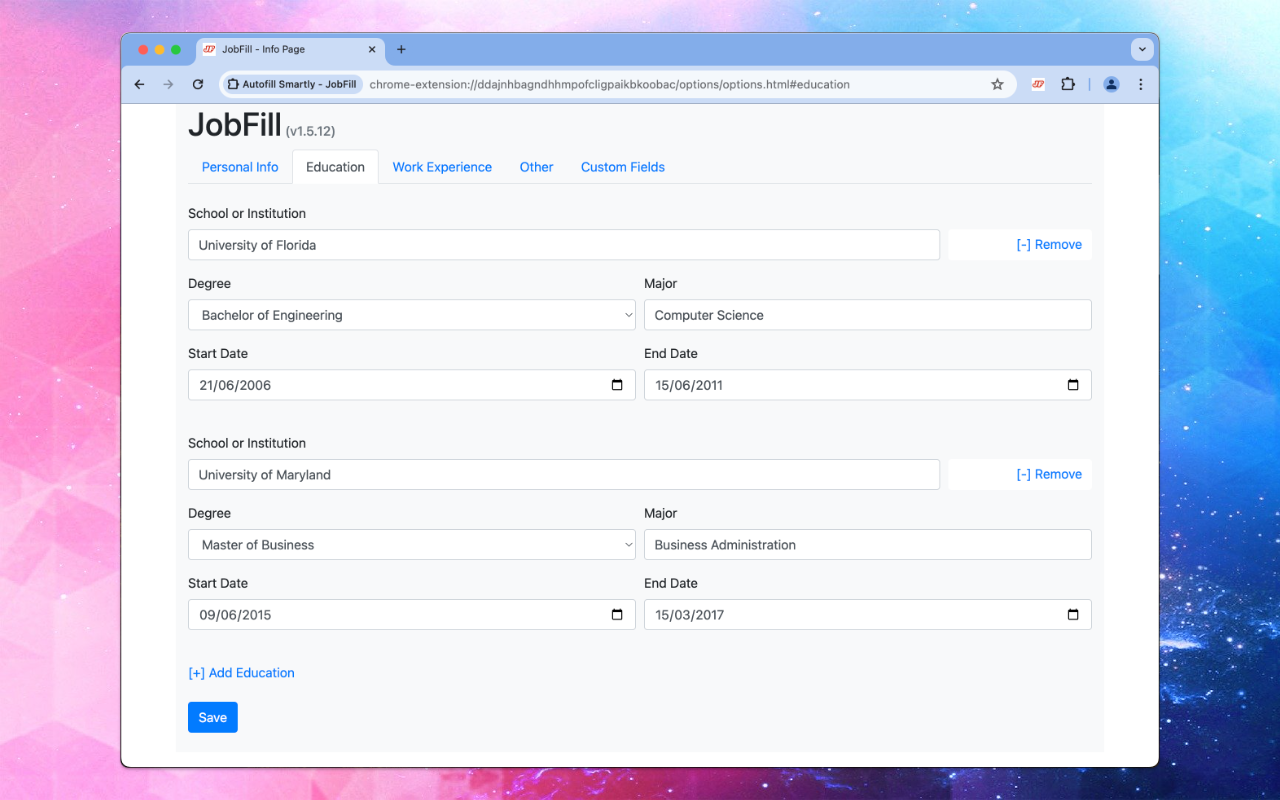Screen dimensions: 1280x800
Task: Click the Save button
Action: point(213,717)
